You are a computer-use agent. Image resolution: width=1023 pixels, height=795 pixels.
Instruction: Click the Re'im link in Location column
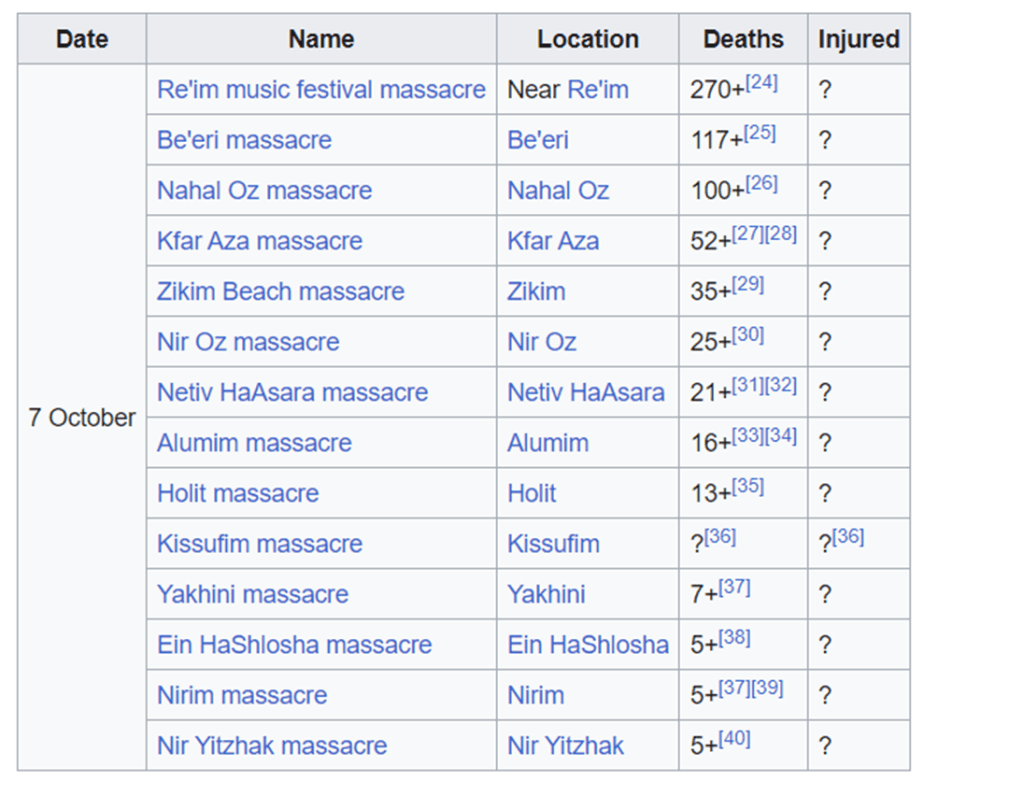tap(597, 90)
